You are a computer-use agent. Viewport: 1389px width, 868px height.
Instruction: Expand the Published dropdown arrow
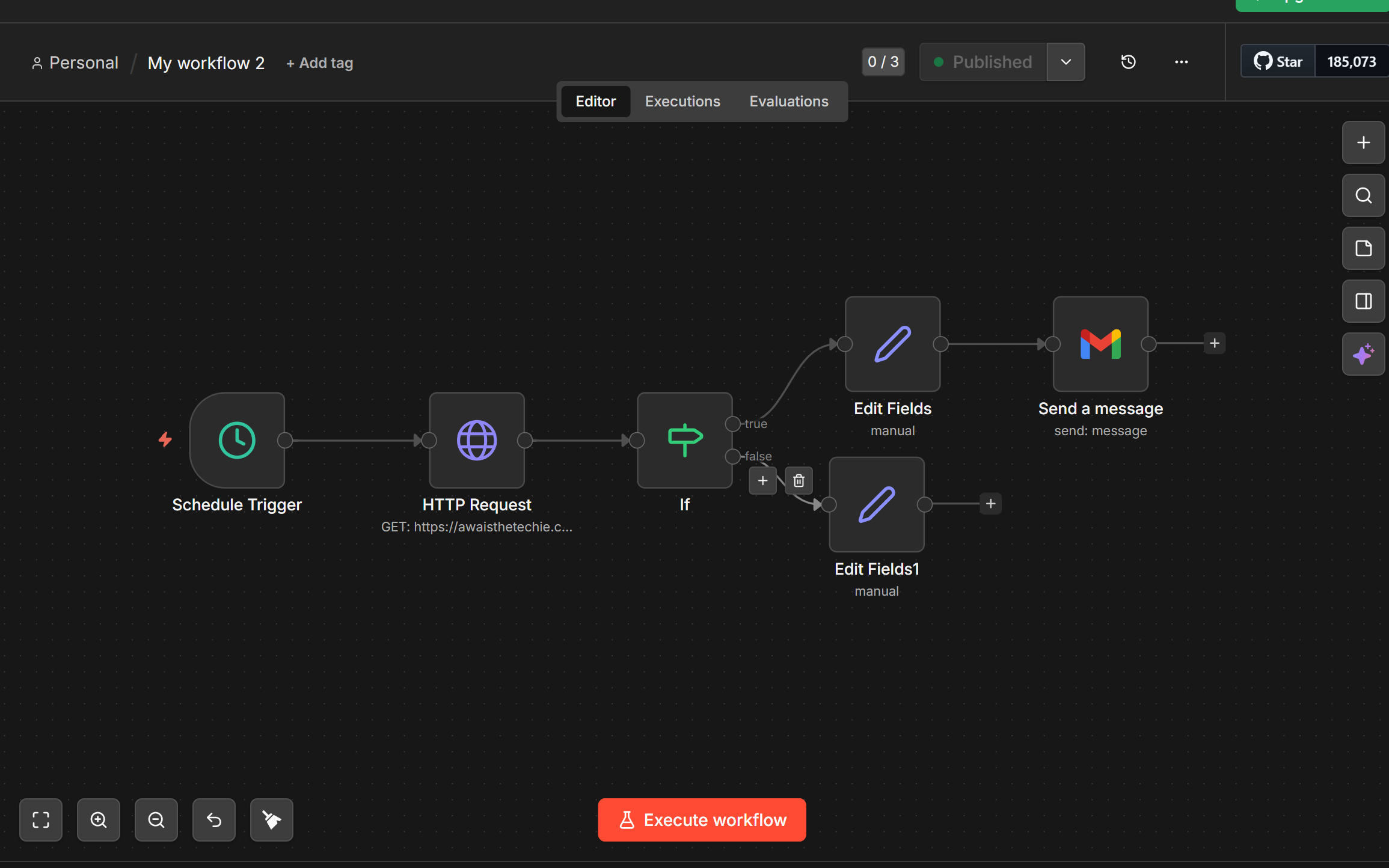click(1066, 62)
